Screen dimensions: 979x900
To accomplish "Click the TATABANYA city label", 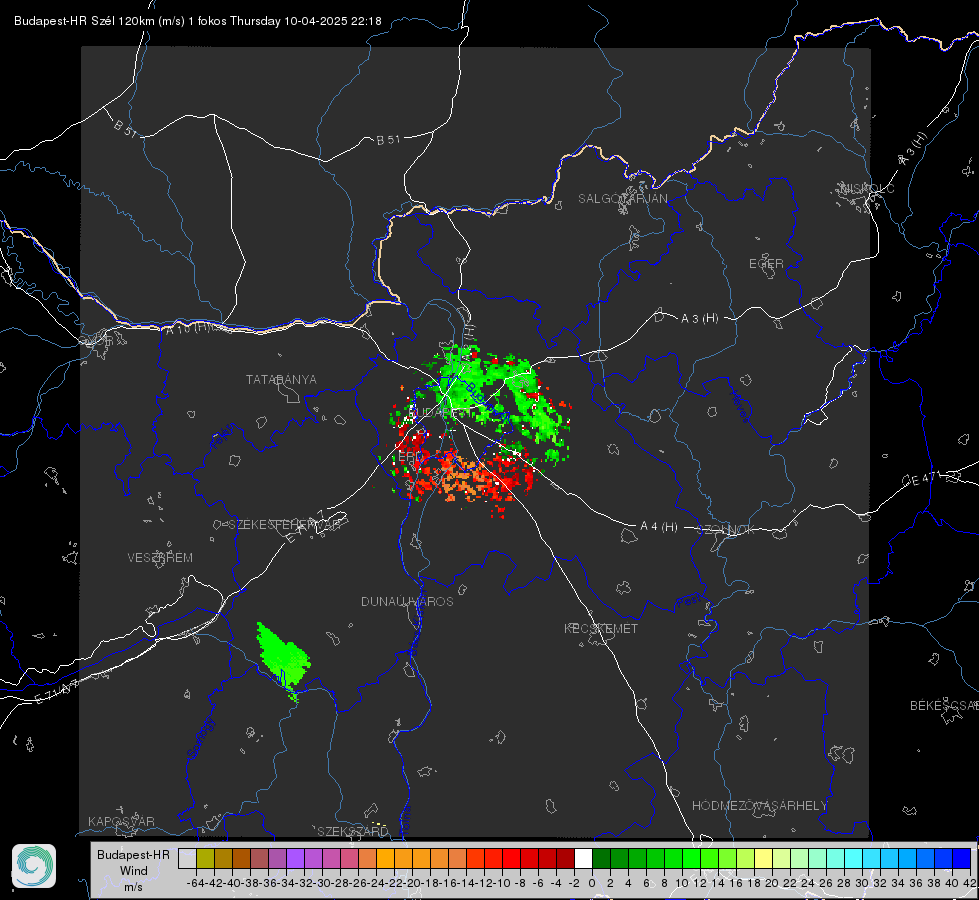I will [x=281, y=379].
